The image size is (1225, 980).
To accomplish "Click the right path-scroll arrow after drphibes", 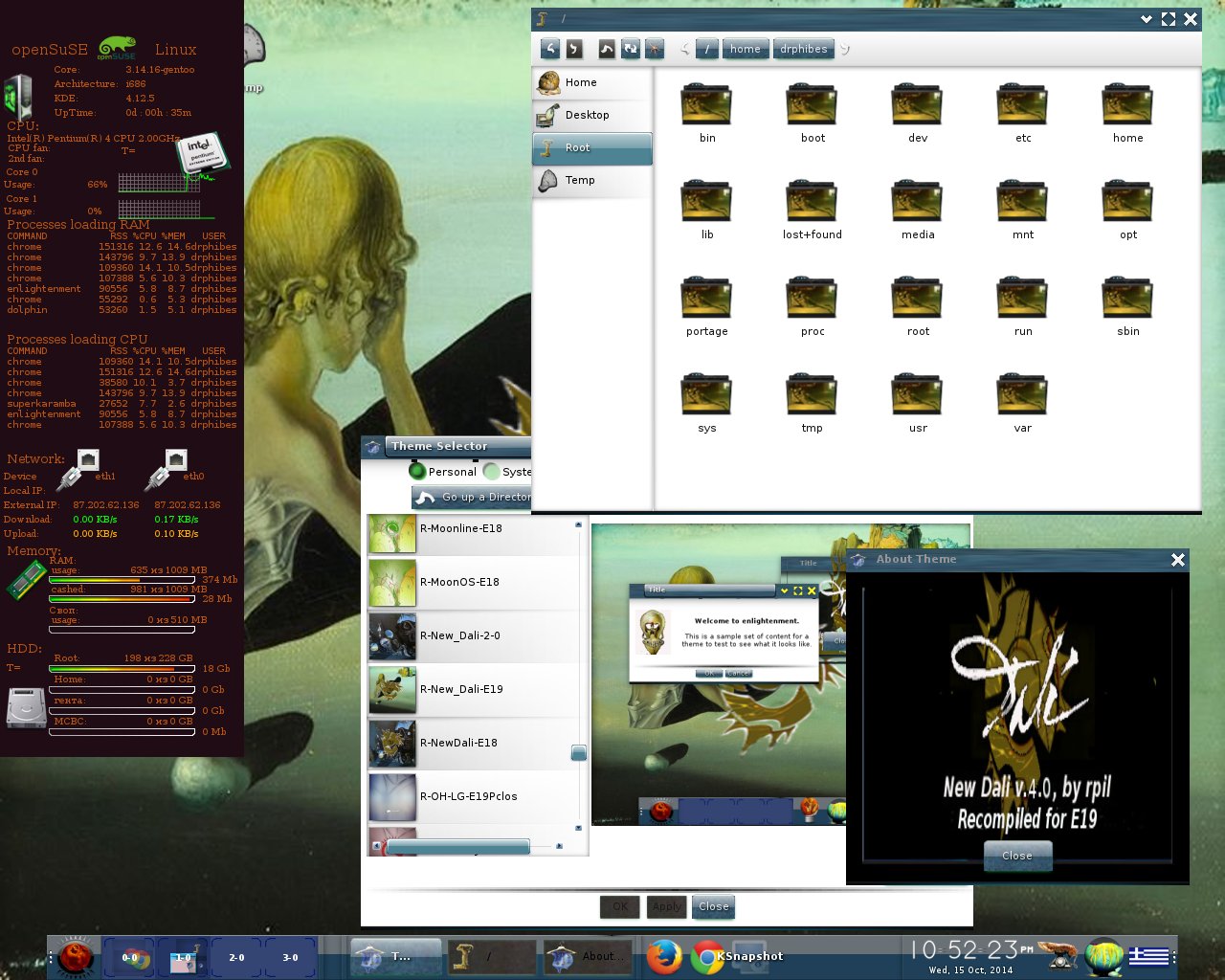I will point(845,49).
